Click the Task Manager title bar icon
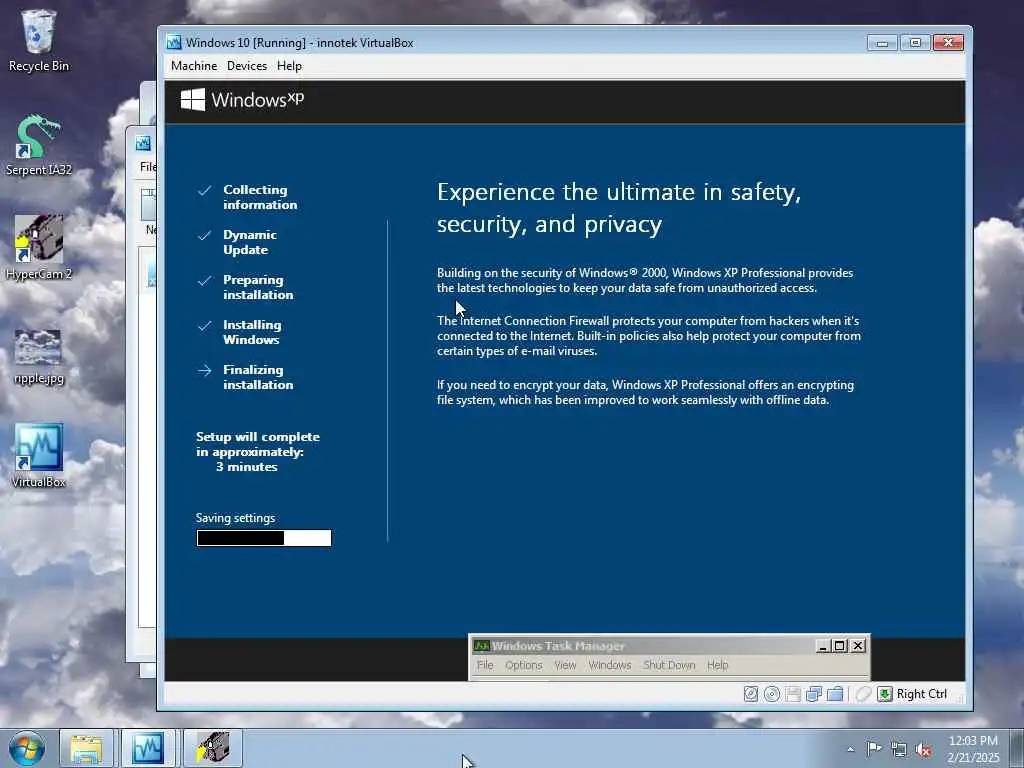 [481, 646]
